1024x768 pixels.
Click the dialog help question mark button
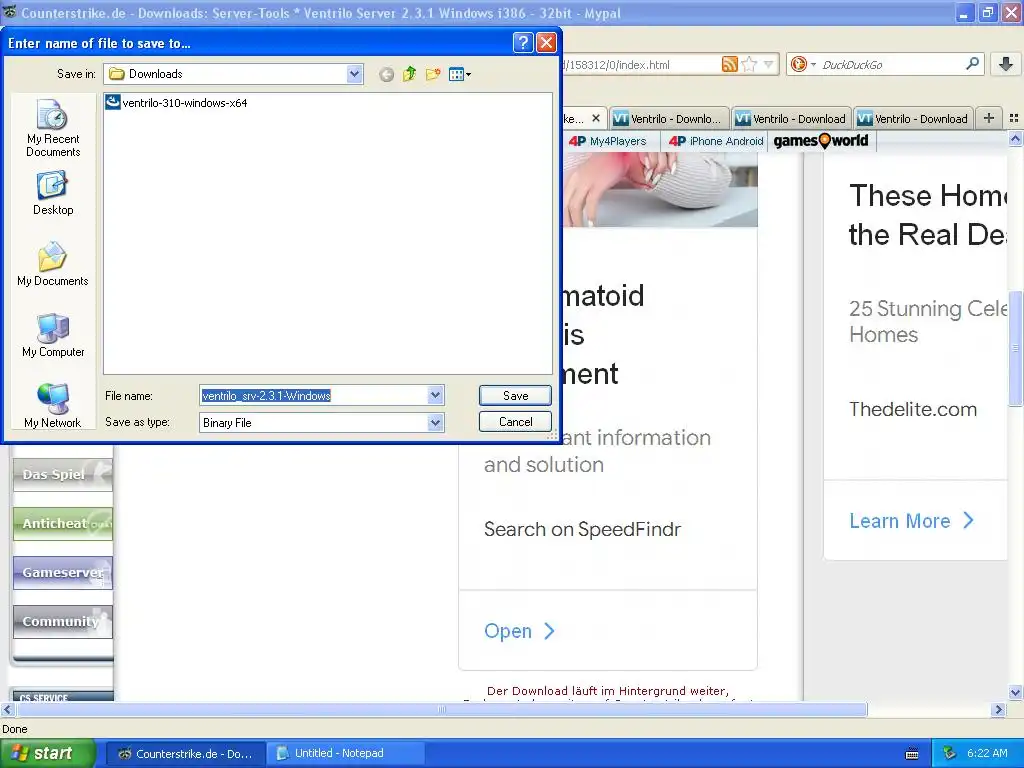point(523,42)
